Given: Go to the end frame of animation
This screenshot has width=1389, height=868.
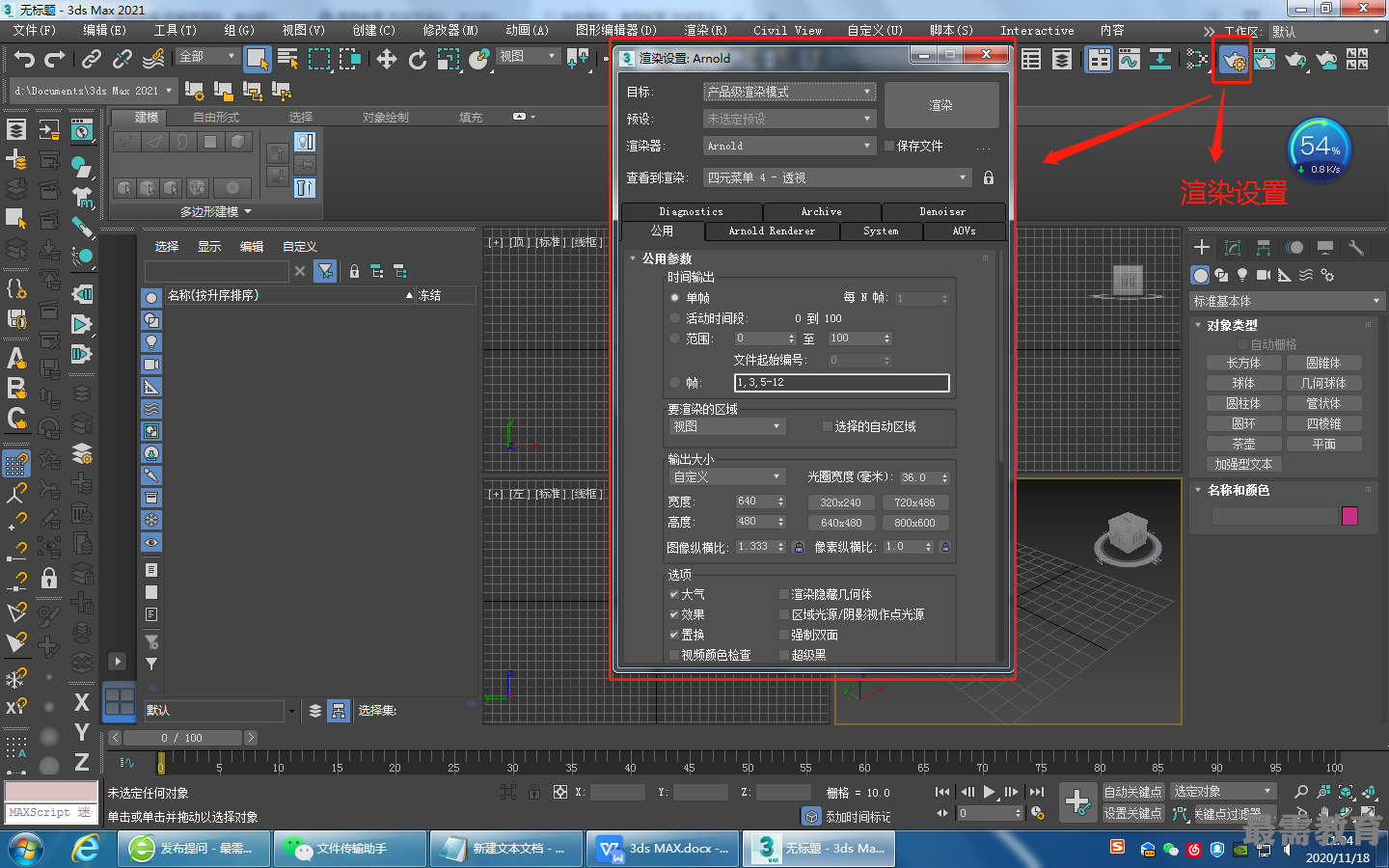Looking at the screenshot, I should pyautogui.click(x=1037, y=792).
